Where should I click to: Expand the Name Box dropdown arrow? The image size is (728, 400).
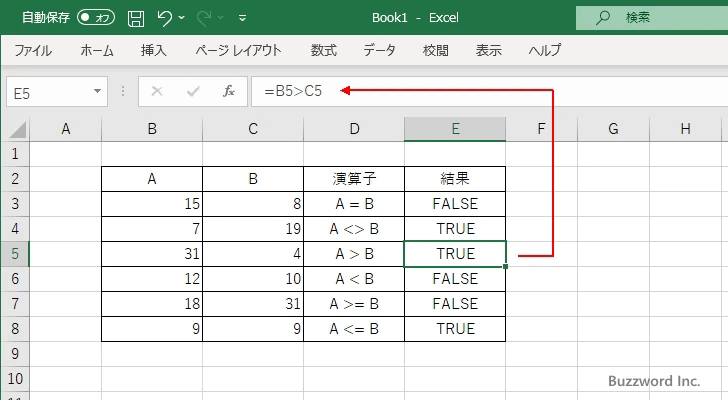(98, 91)
